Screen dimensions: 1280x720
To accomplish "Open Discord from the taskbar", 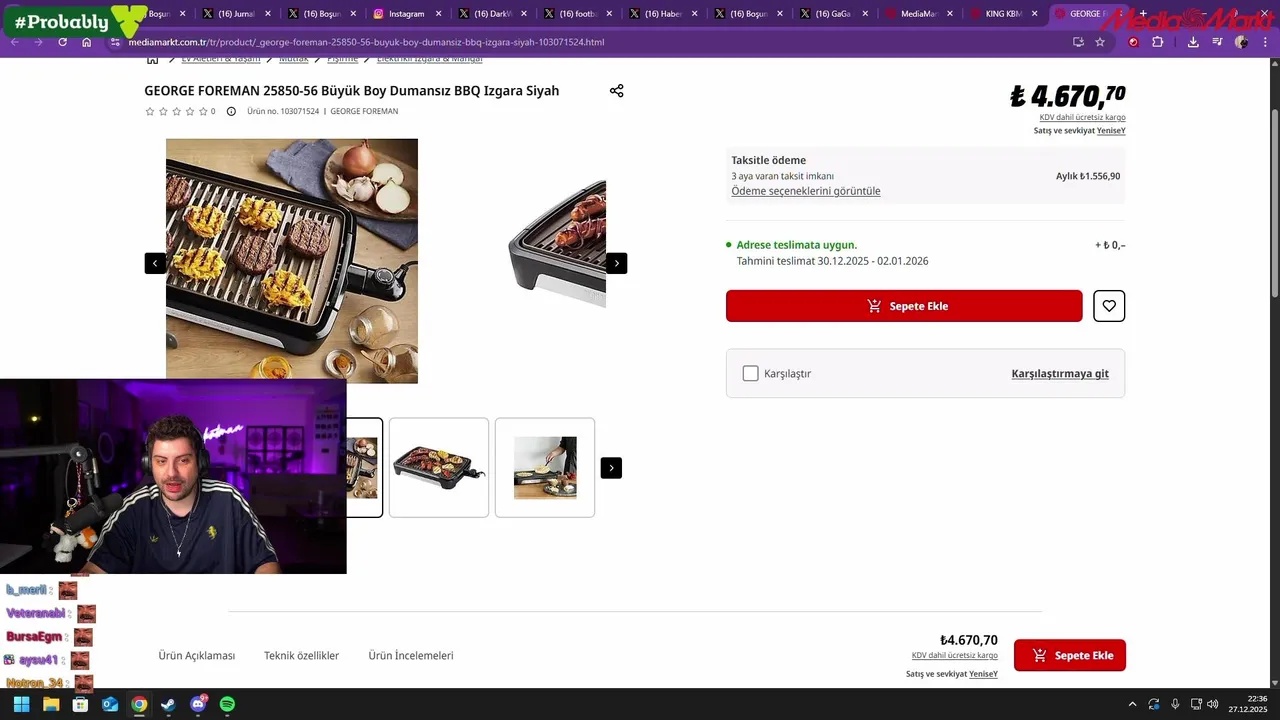I will 198,704.
